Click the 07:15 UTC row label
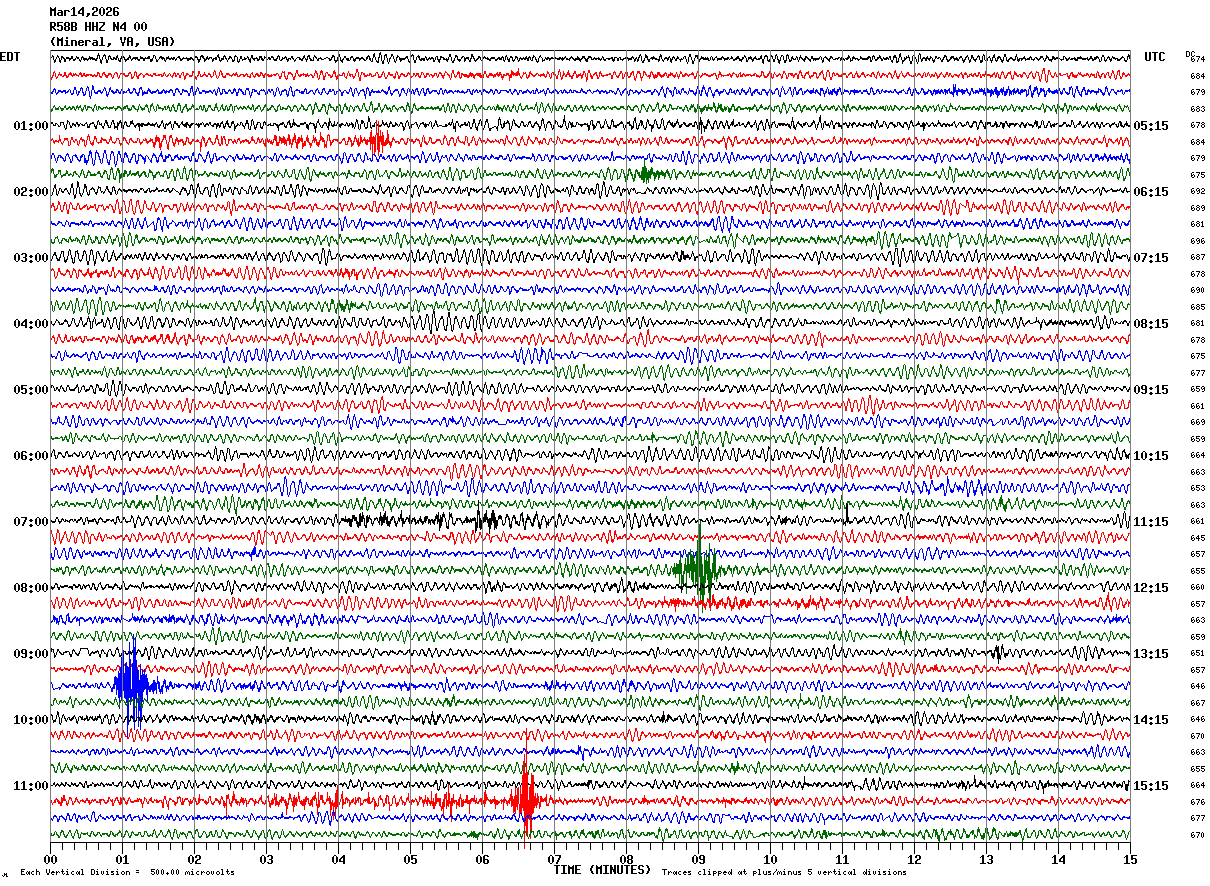Screen dimensions: 1210x886 pos(1151,258)
